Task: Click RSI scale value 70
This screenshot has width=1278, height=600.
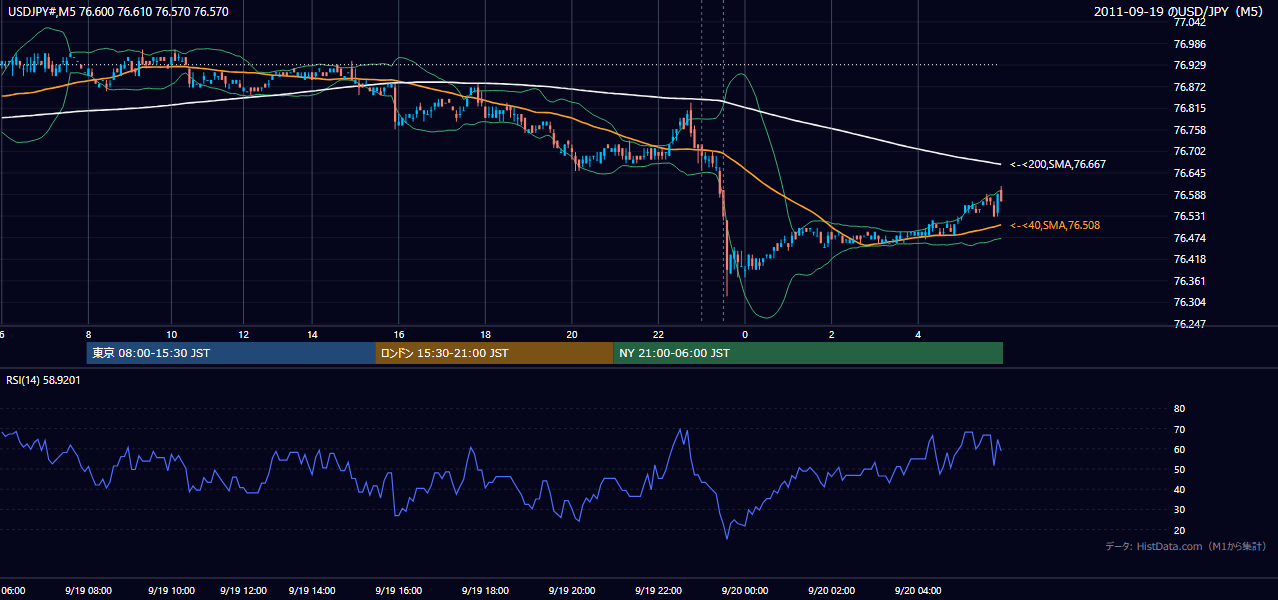Action: click(x=1179, y=429)
